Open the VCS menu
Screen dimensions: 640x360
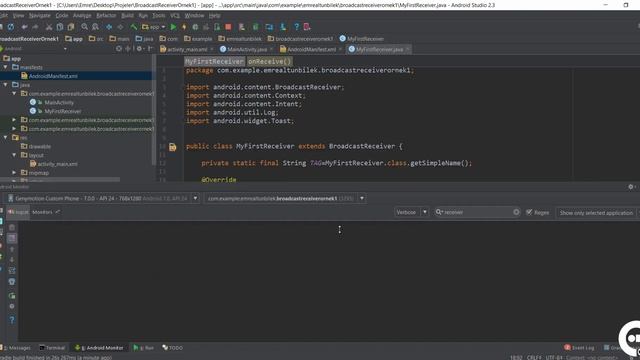pyautogui.click(x=175, y=16)
